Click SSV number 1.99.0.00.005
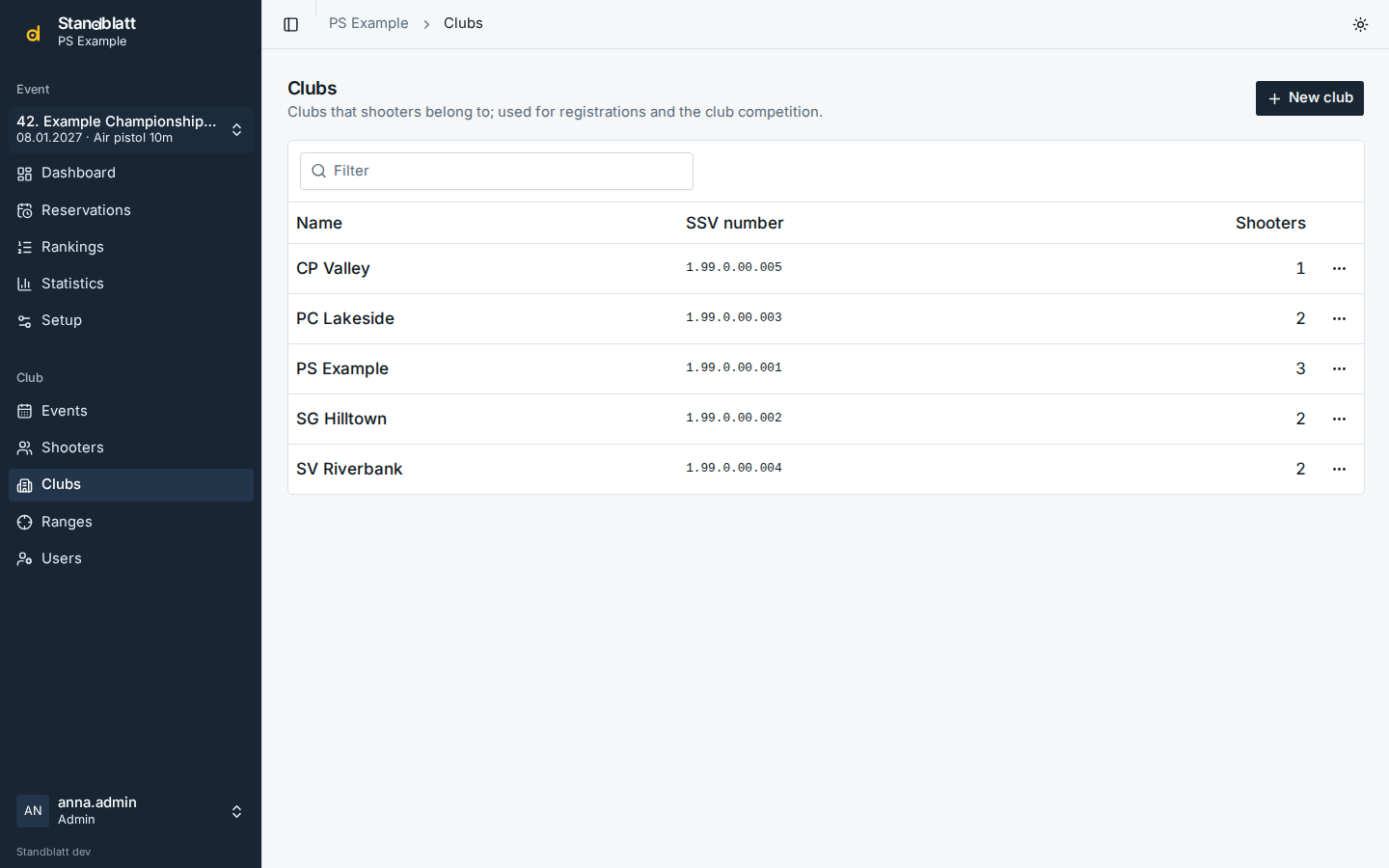This screenshot has width=1389, height=868. pyautogui.click(x=734, y=267)
